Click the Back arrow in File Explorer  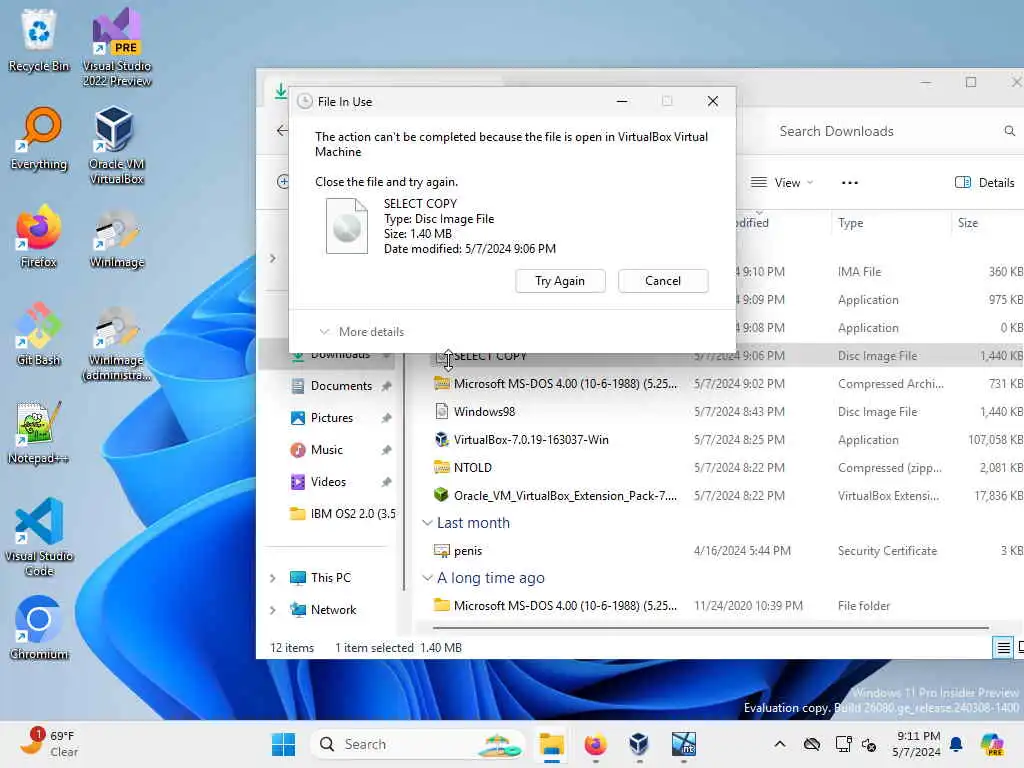click(x=281, y=131)
